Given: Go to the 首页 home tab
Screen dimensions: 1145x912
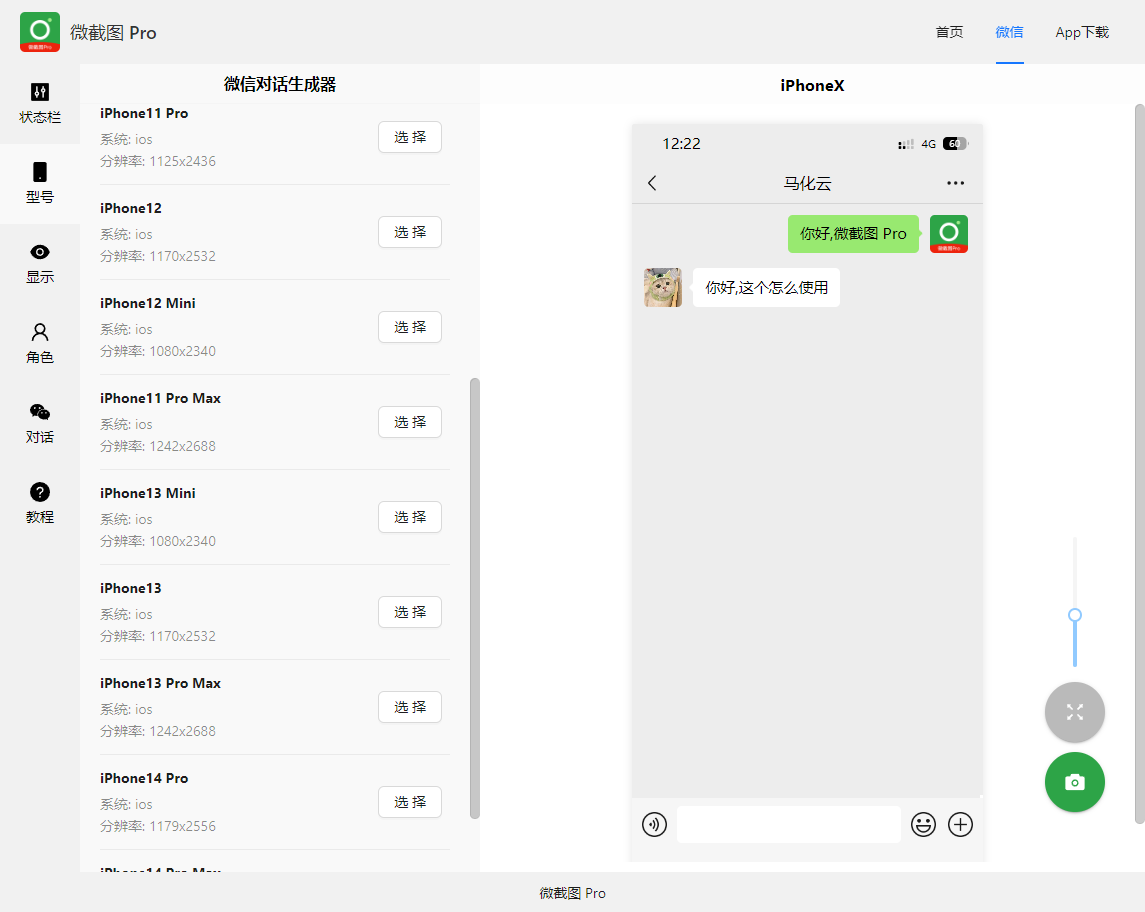Looking at the screenshot, I should [949, 32].
